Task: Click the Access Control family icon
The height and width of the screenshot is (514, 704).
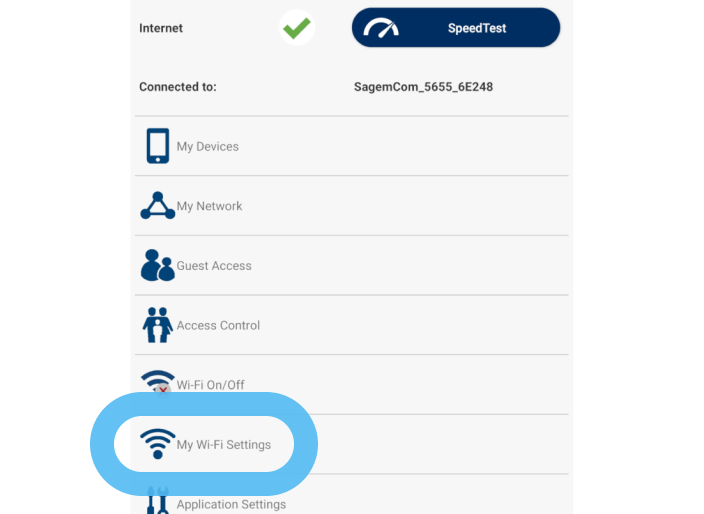Action: pyautogui.click(x=158, y=325)
